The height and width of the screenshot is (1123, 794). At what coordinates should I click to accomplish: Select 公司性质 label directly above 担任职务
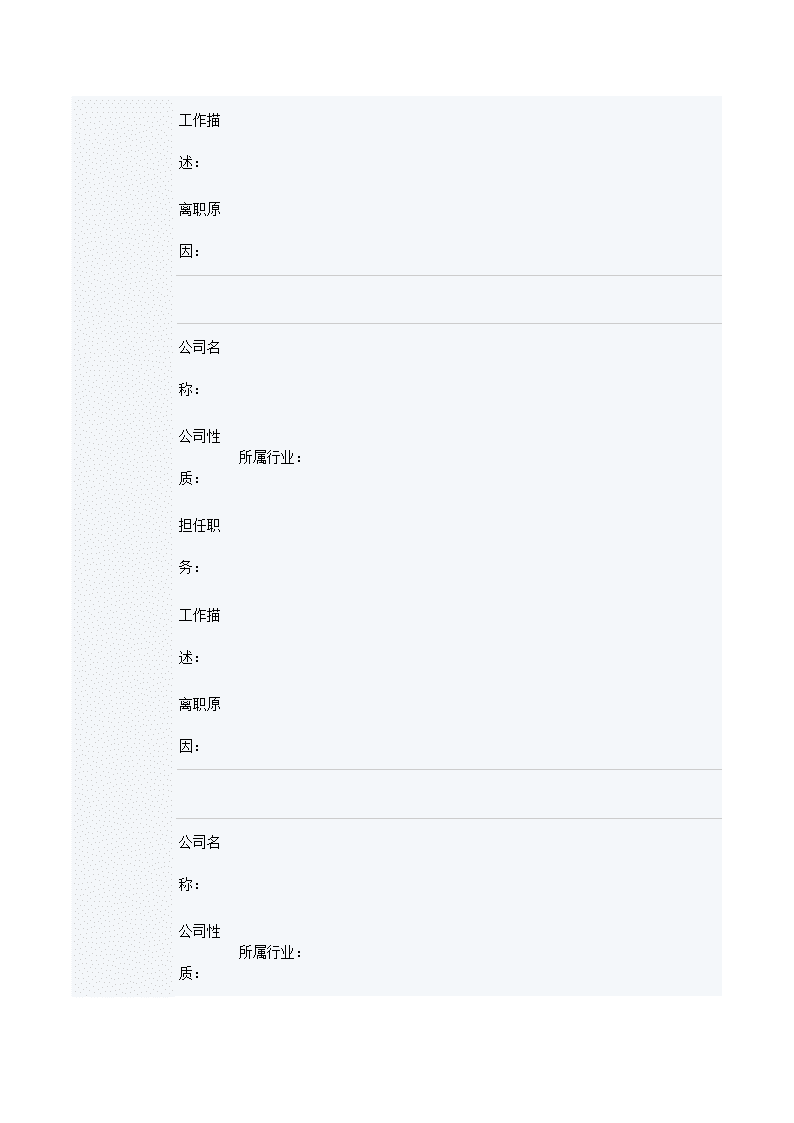click(x=199, y=457)
